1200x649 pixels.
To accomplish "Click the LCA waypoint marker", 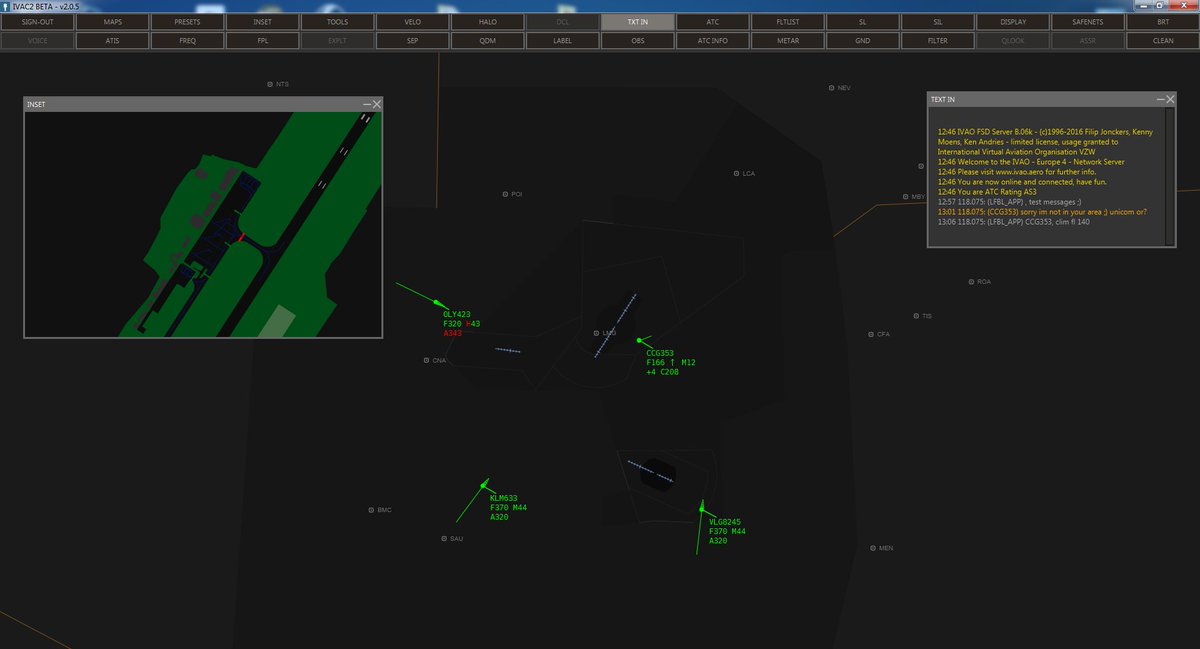I will coord(737,173).
